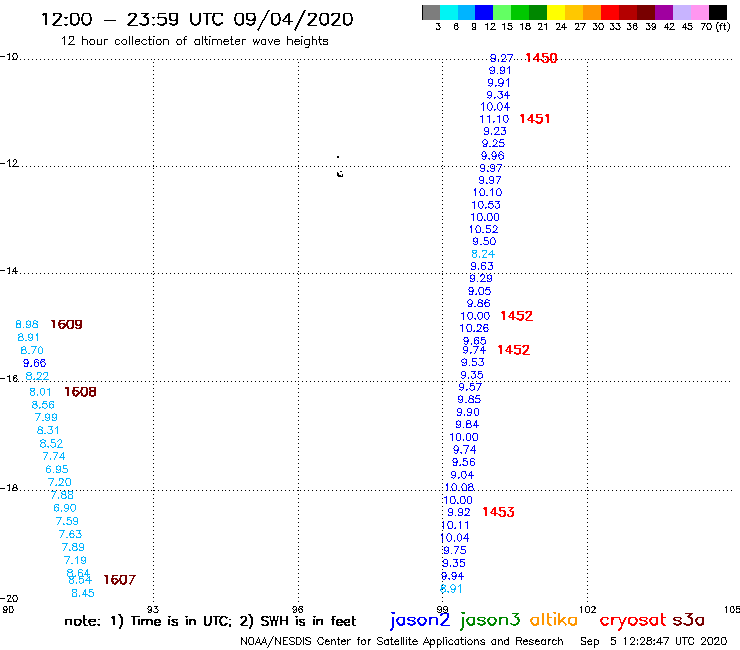Select the lavender swatch in the color scale

(682, 12)
